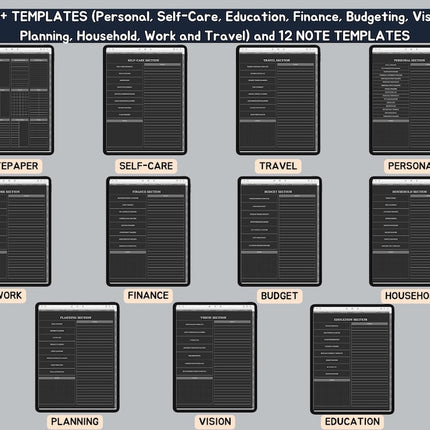430x430 pixels.
Task: Open the Budget template tablet preview
Action: coord(280,231)
